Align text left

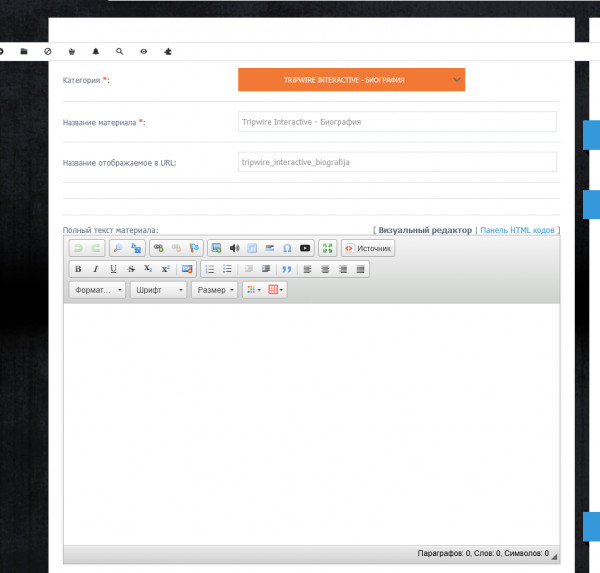click(x=308, y=269)
